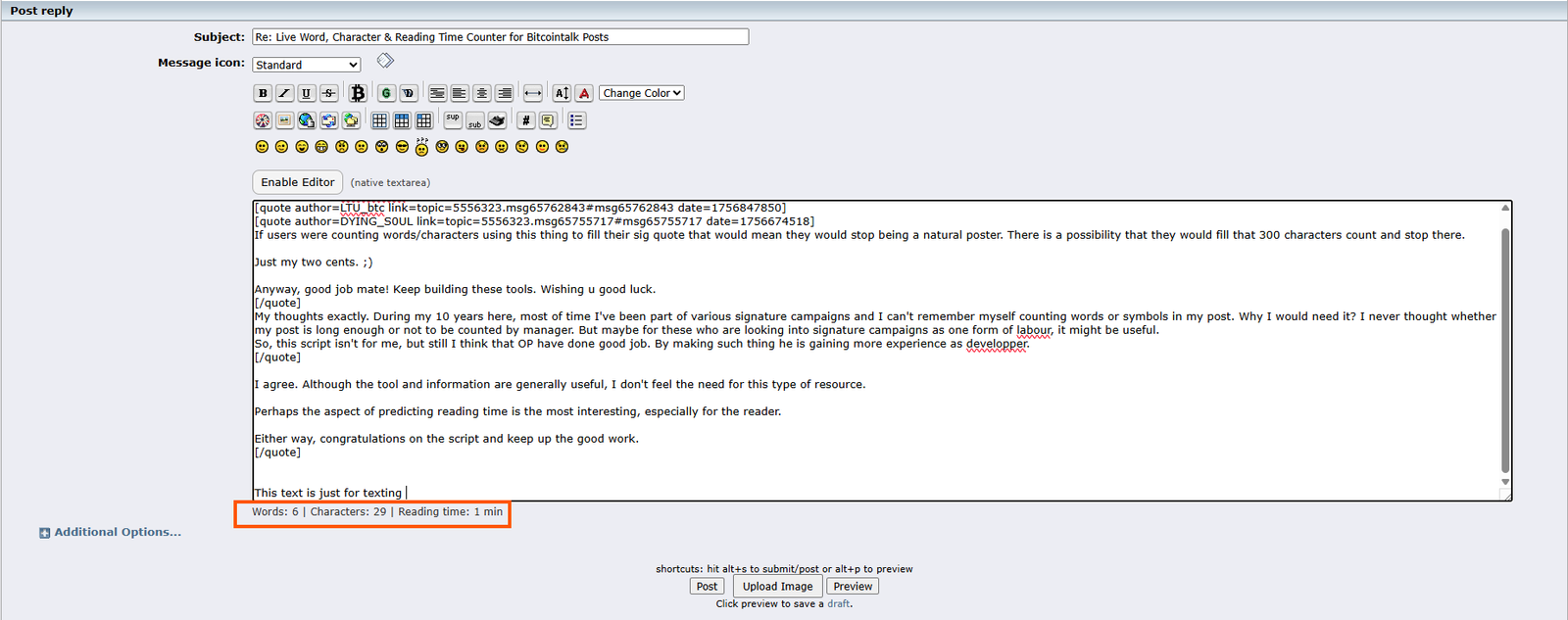Click the line starting 'Anyway, good job mate!'
The image size is (1568, 620).
click(x=455, y=290)
